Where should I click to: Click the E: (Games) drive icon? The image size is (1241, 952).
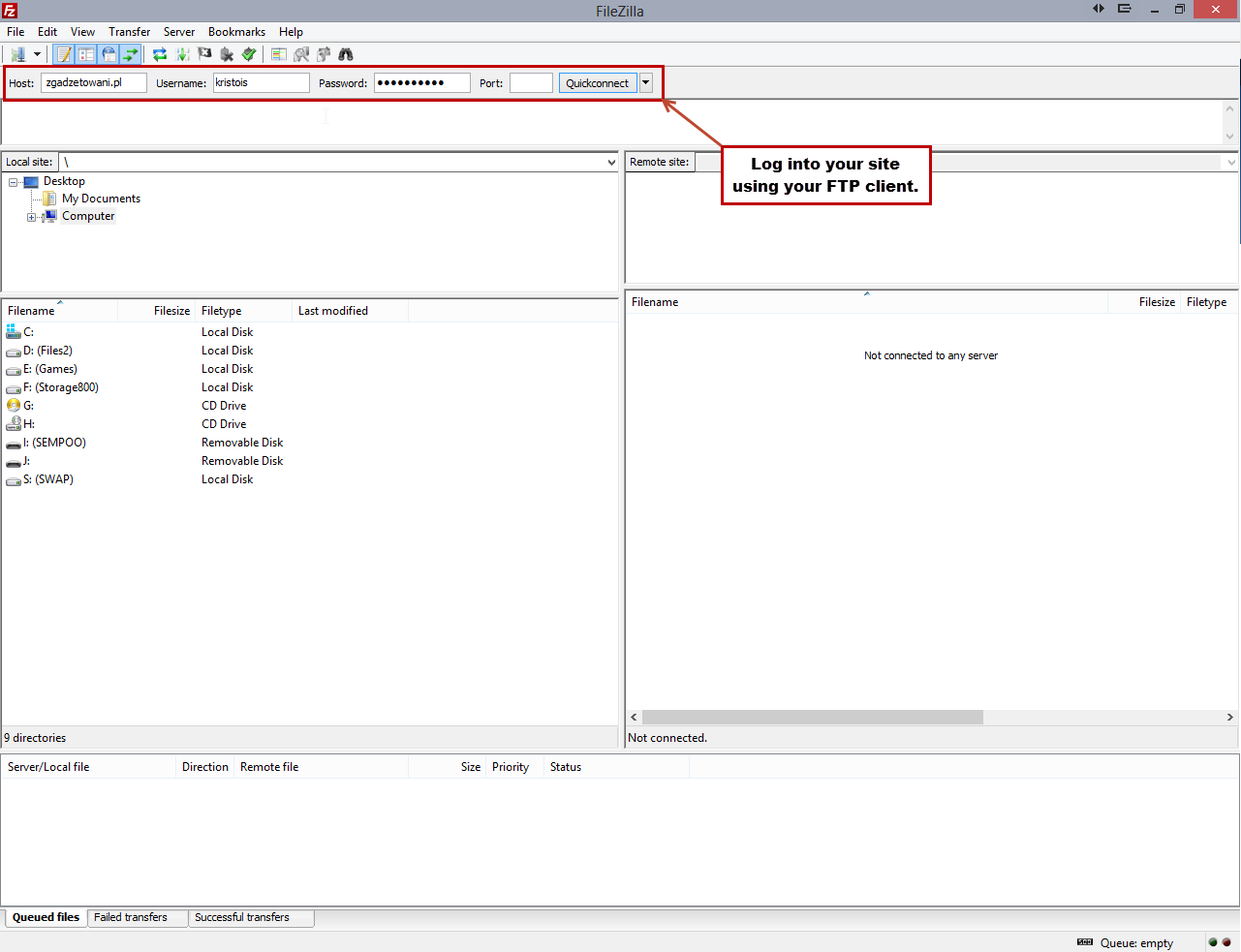tap(14, 369)
